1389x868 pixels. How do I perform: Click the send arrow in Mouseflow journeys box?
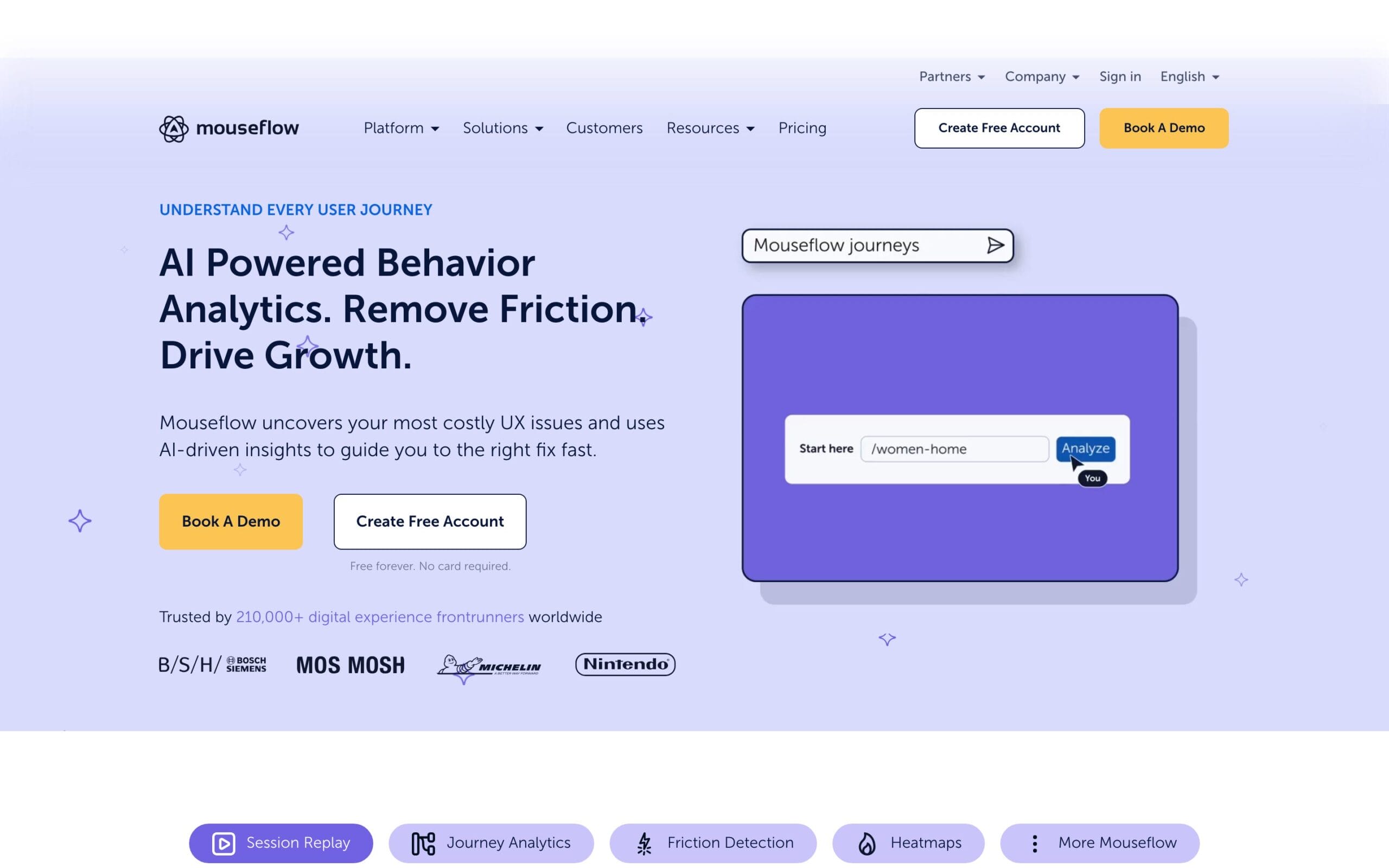(x=995, y=246)
